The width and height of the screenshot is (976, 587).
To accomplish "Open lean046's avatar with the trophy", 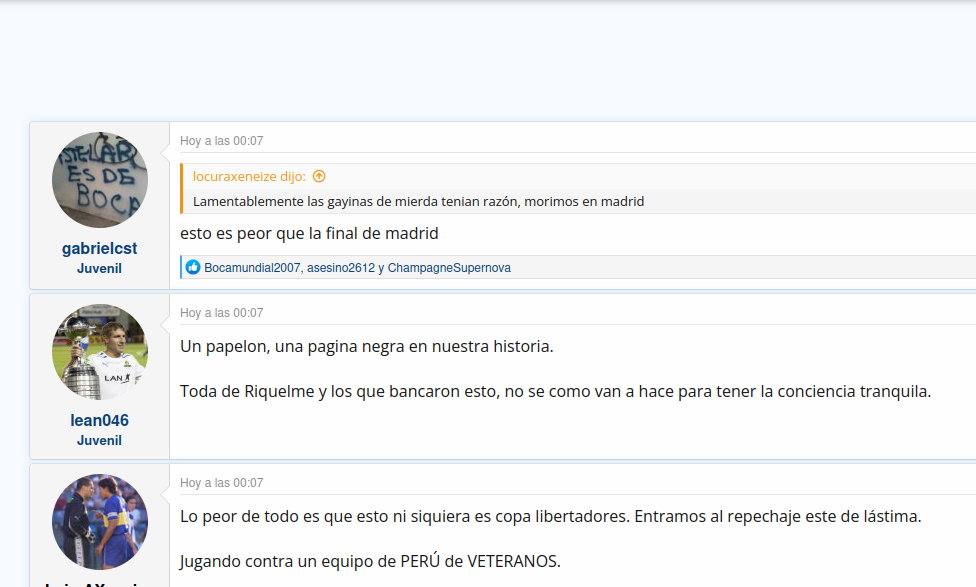I will tap(100, 352).
